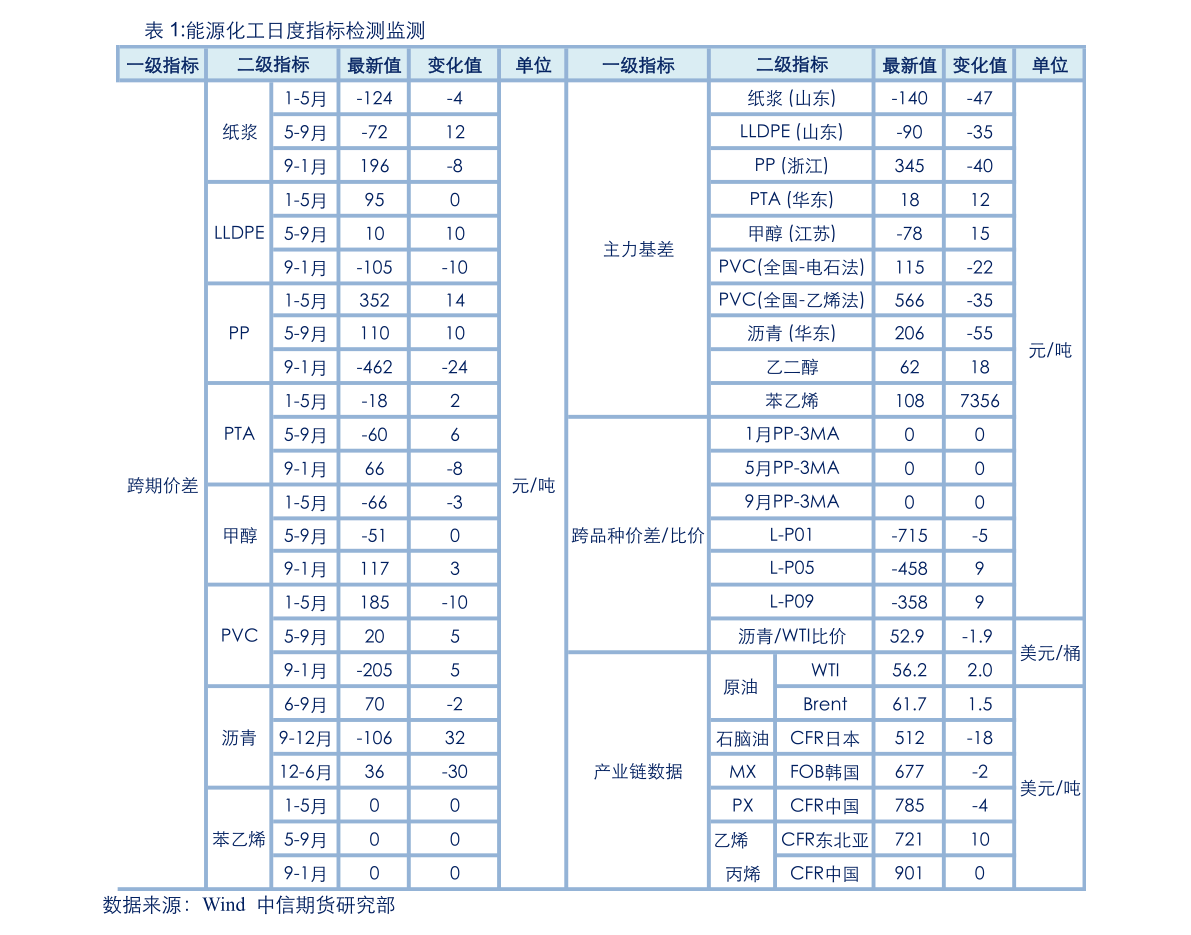Click the 数据来源 Wind 中信期货研究部 footnote
This screenshot has height=935, width=1191.
248,905
